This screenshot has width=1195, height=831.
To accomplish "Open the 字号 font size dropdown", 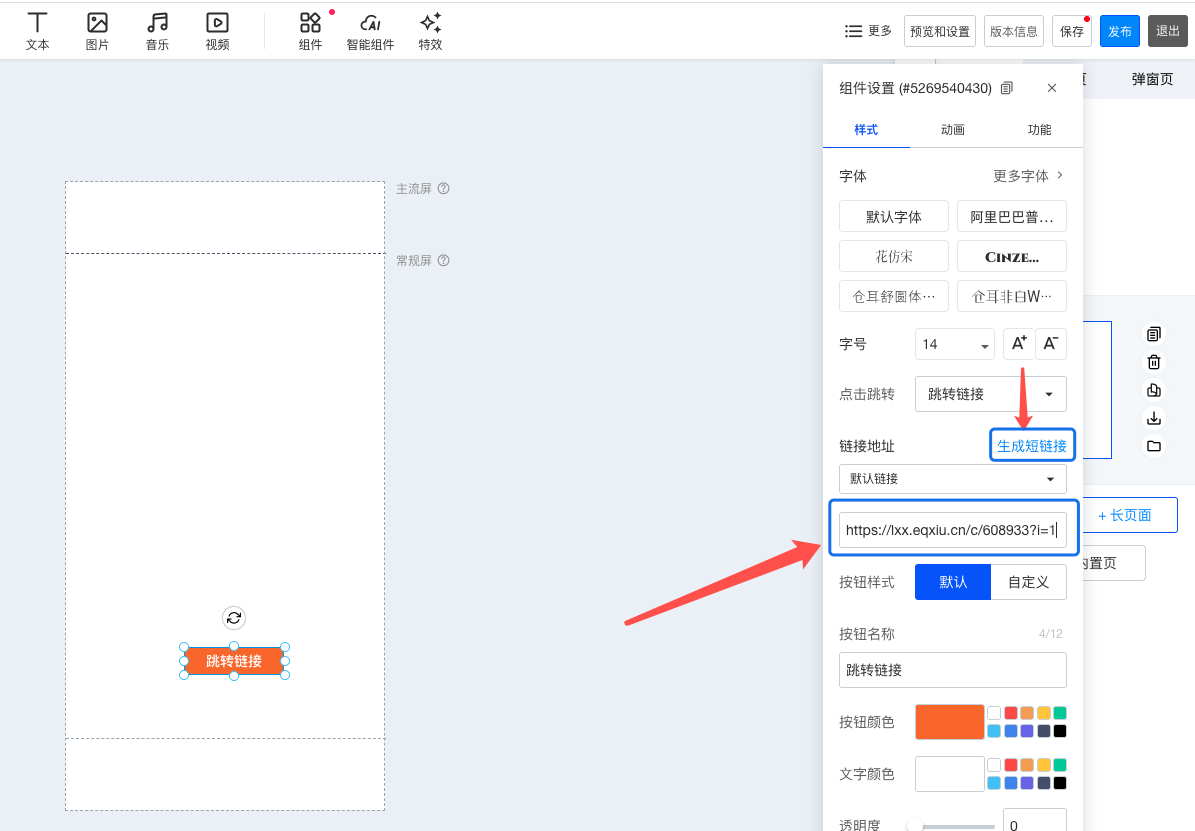I will (x=955, y=344).
